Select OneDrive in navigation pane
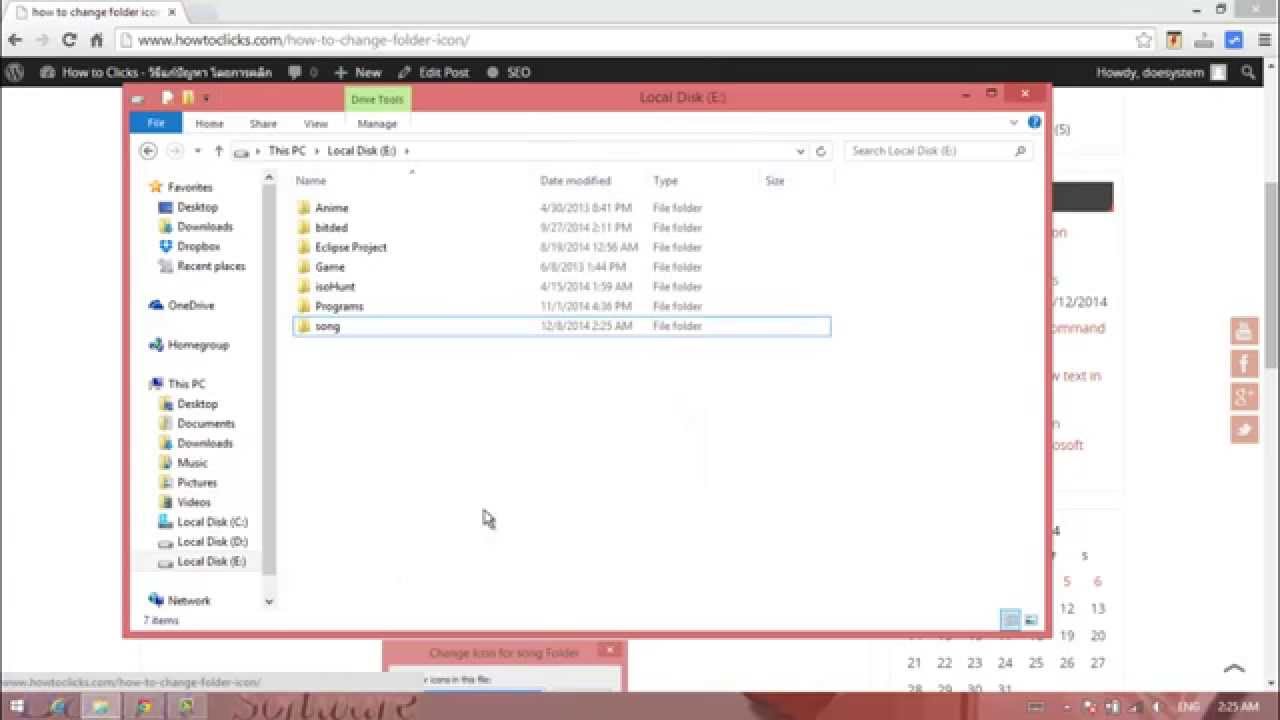Image resolution: width=1280 pixels, height=720 pixels. [190, 305]
